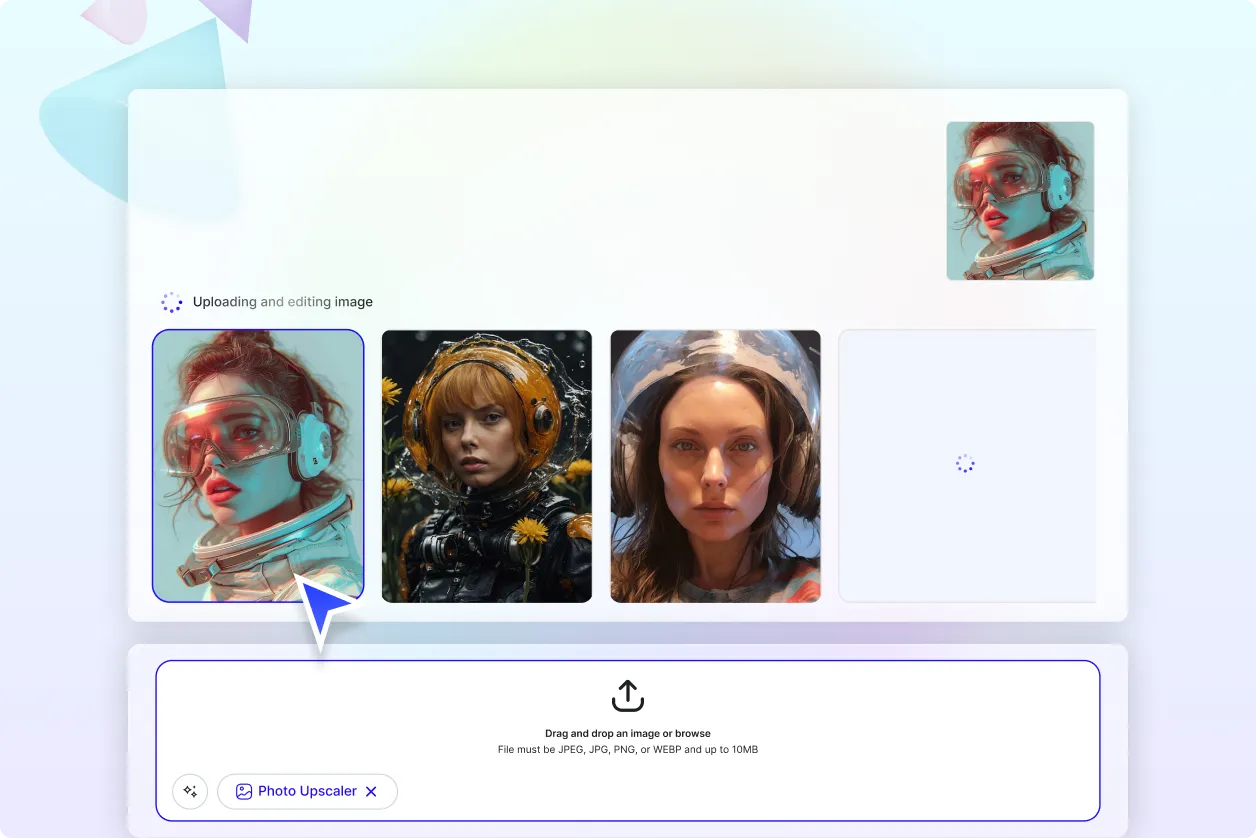Click the still-loading fourth variant placeholder
Image resolution: width=1256 pixels, height=838 pixels.
click(x=965, y=465)
